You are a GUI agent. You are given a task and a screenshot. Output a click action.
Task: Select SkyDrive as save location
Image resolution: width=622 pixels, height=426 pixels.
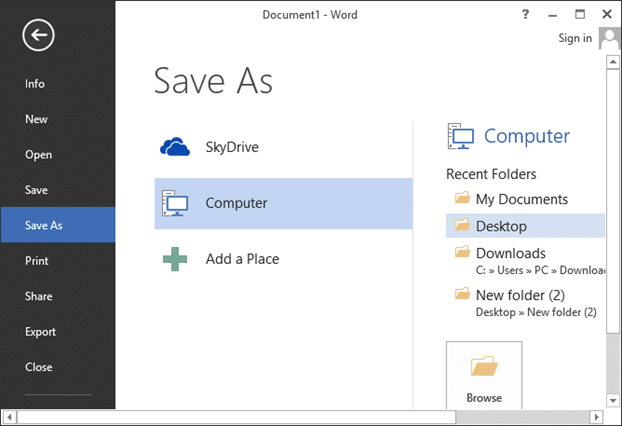click(283, 147)
